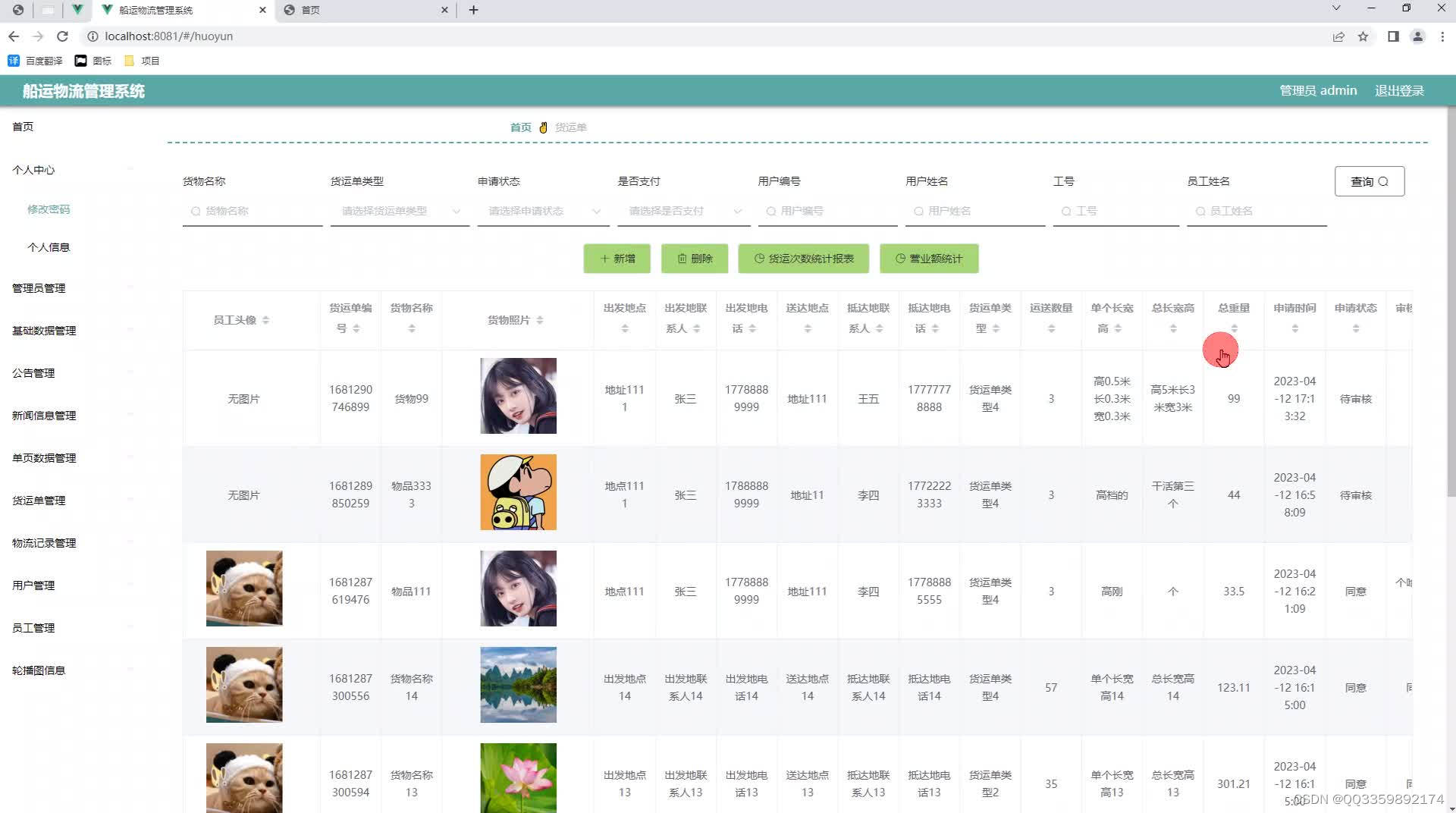Click the 新增 button

[617, 259]
